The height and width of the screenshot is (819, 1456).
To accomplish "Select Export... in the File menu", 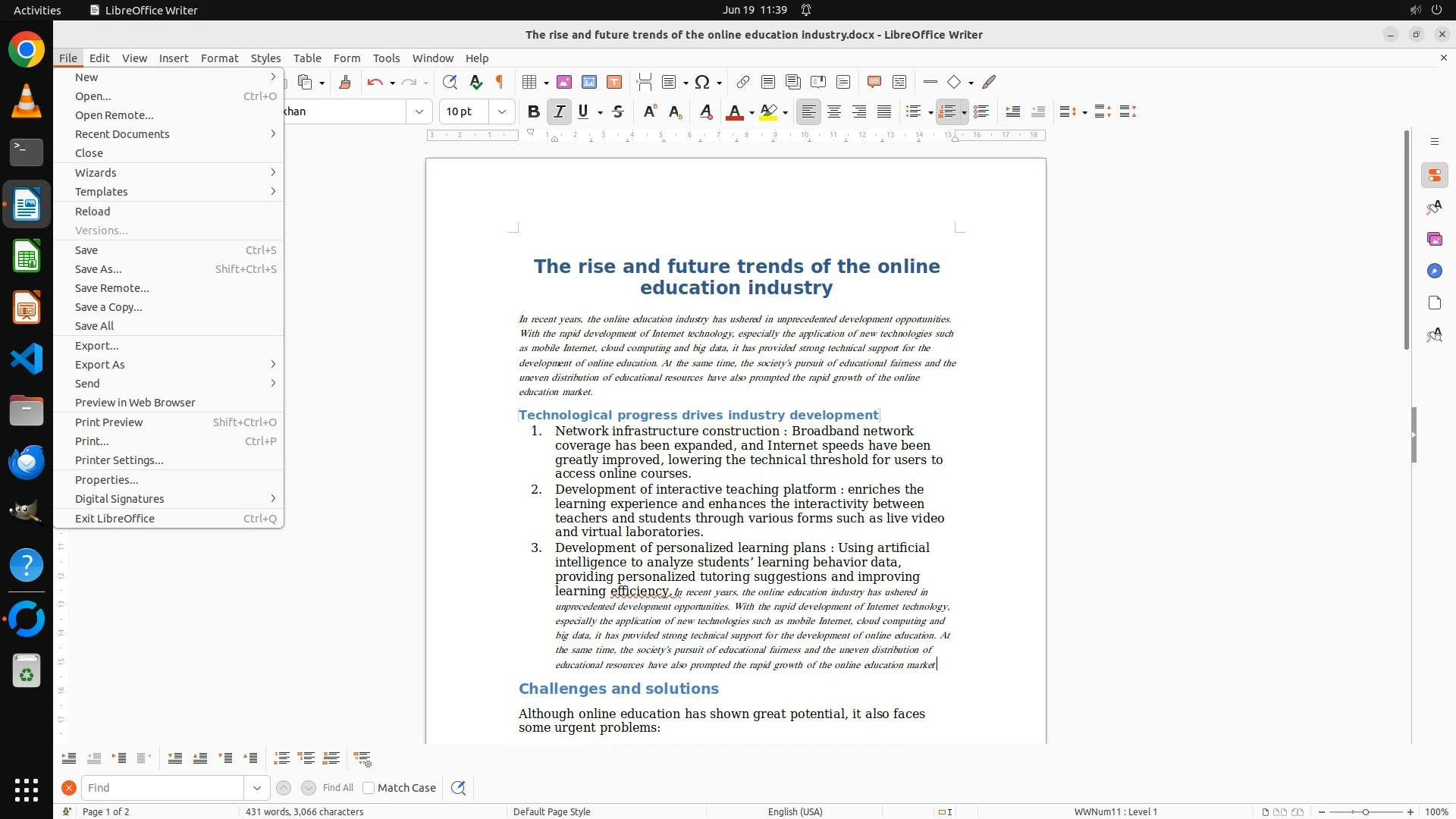I will pos(97,346).
